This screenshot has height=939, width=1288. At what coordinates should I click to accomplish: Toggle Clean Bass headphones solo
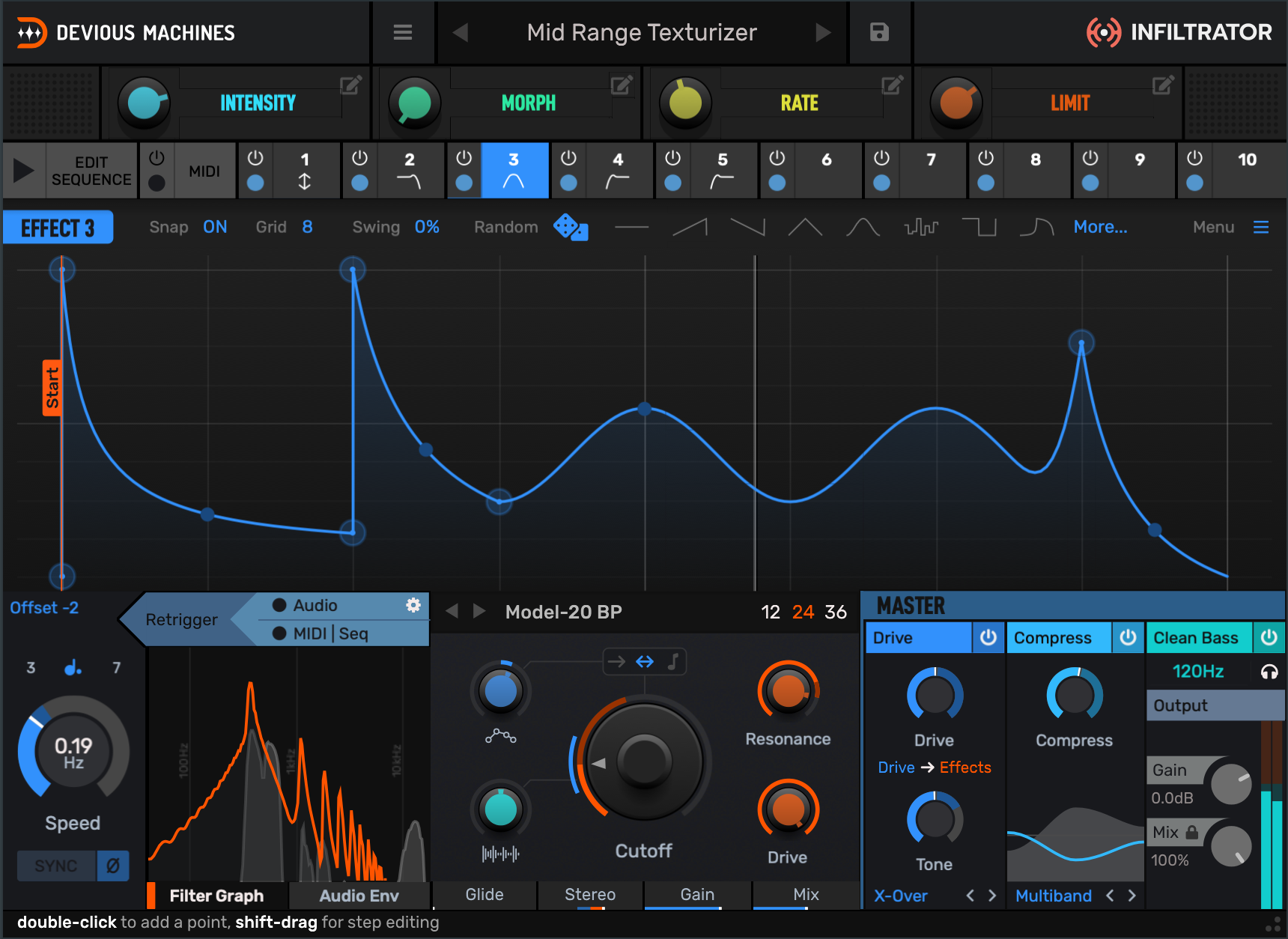[1269, 672]
